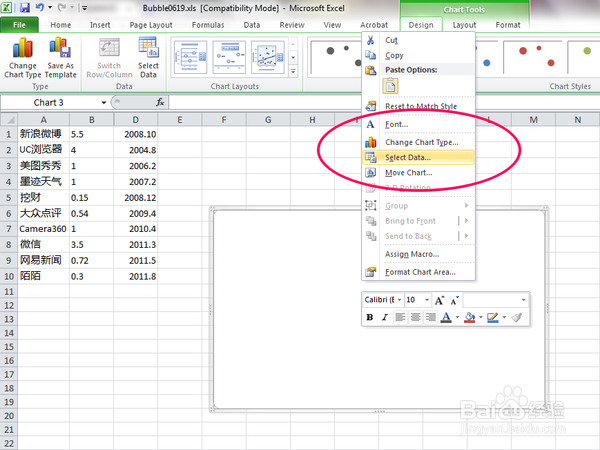
Task: Expand the Chart Layouts gallery more arrow
Action: pos(293,72)
